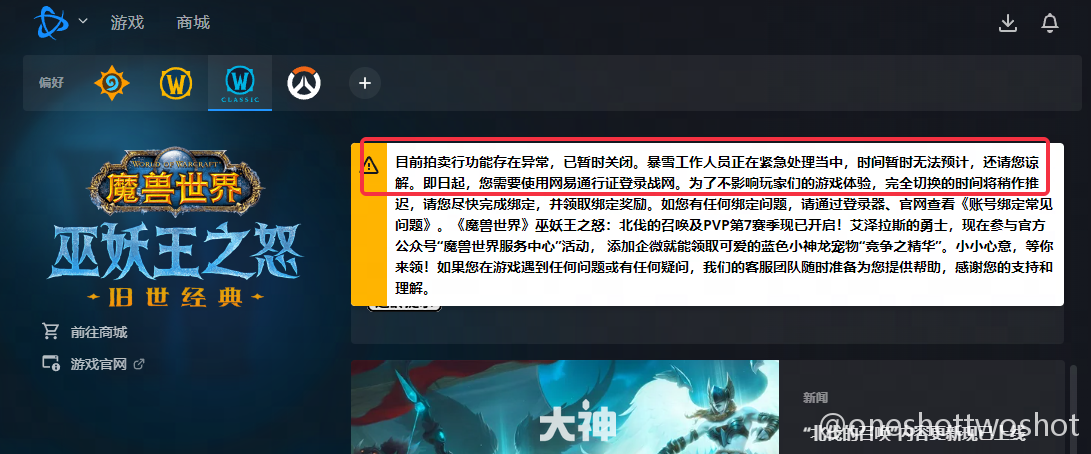Open the 游戏 tab

tap(127, 23)
